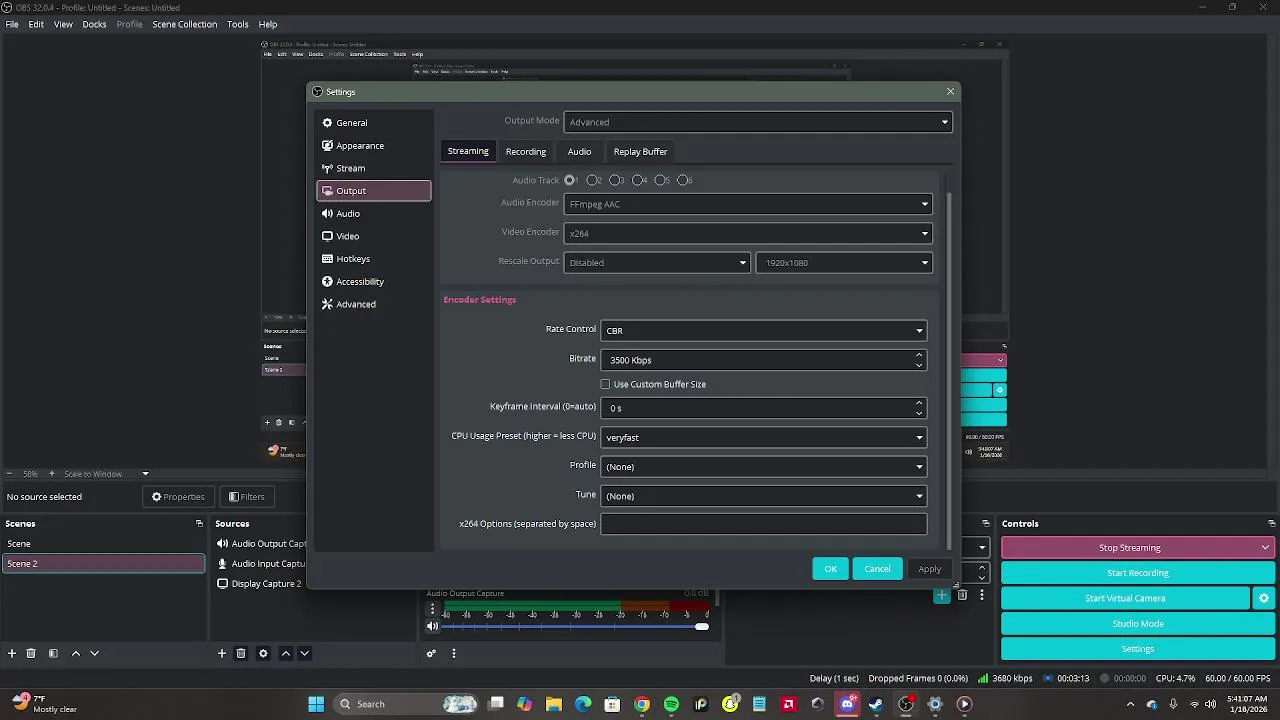Viewport: 1280px width, 720px height.
Task: Open Docks menu in menu bar
Action: [94, 24]
